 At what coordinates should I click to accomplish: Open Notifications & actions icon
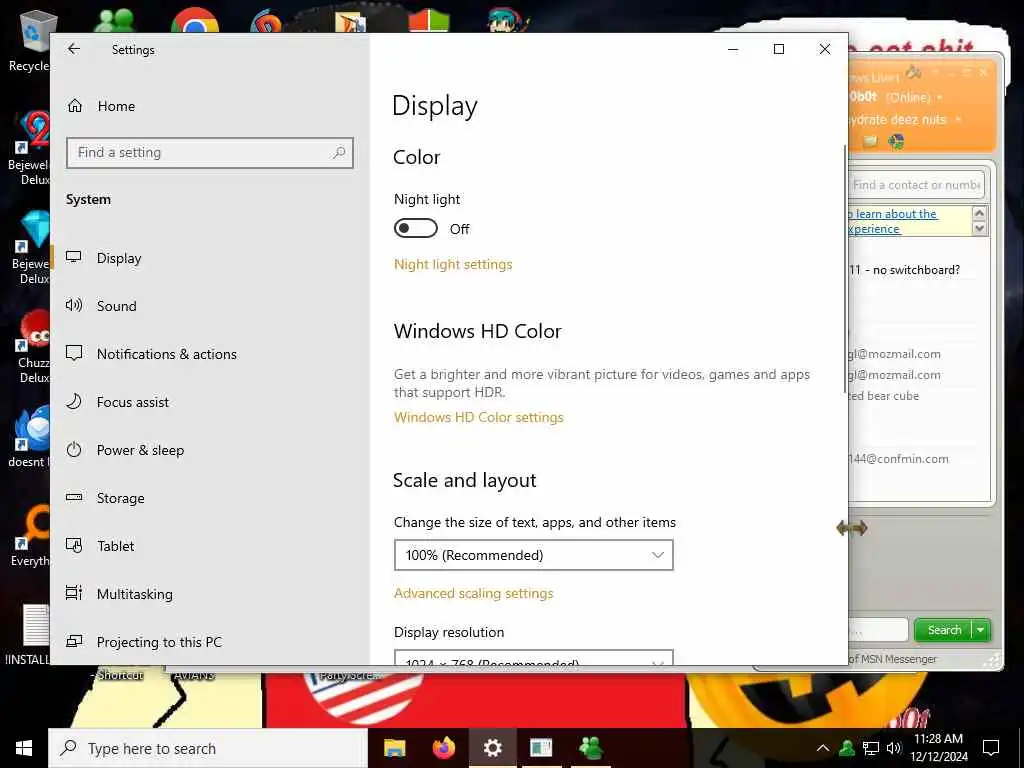click(74, 353)
